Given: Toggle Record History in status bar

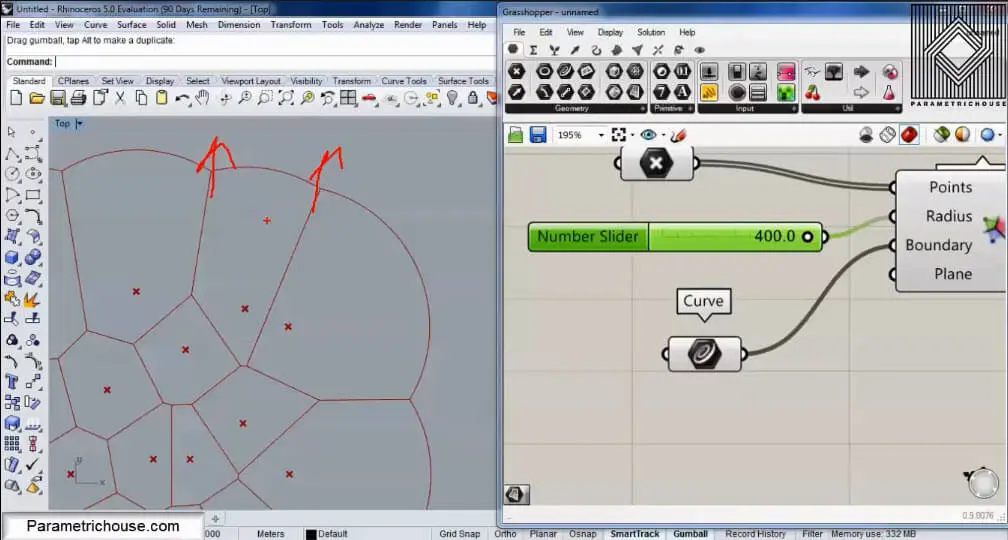Looking at the screenshot, I should point(755,534).
